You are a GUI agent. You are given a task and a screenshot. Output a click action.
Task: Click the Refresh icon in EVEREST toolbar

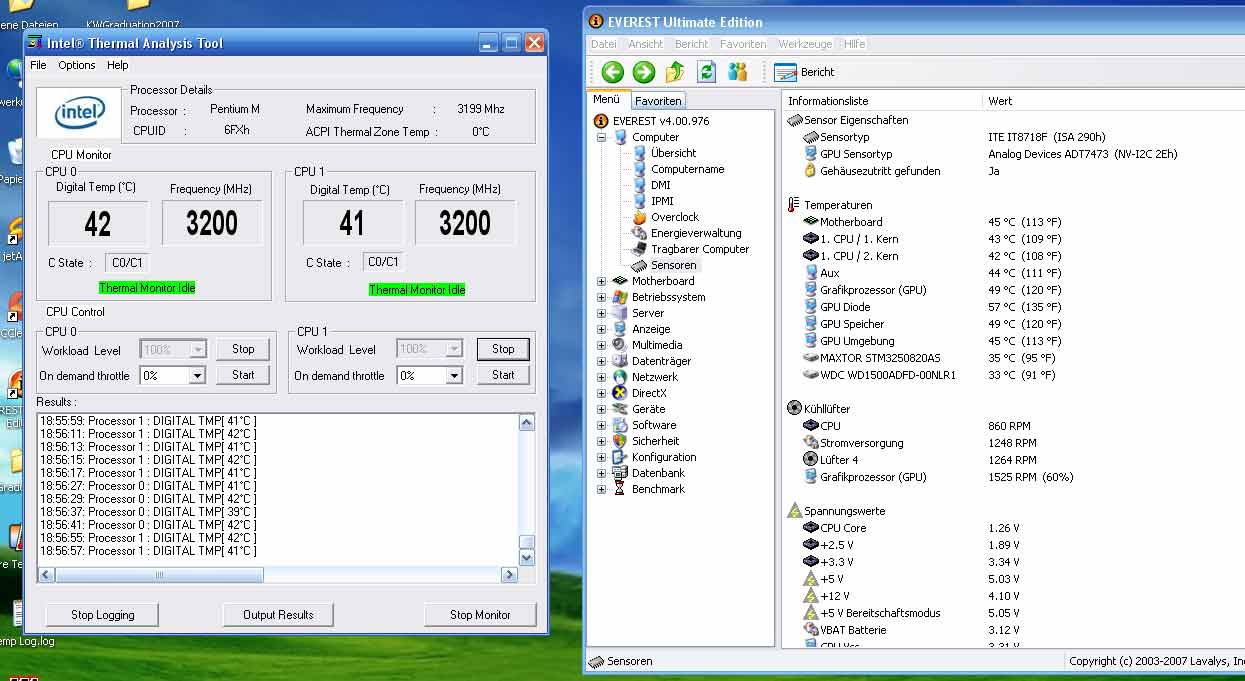[x=707, y=72]
